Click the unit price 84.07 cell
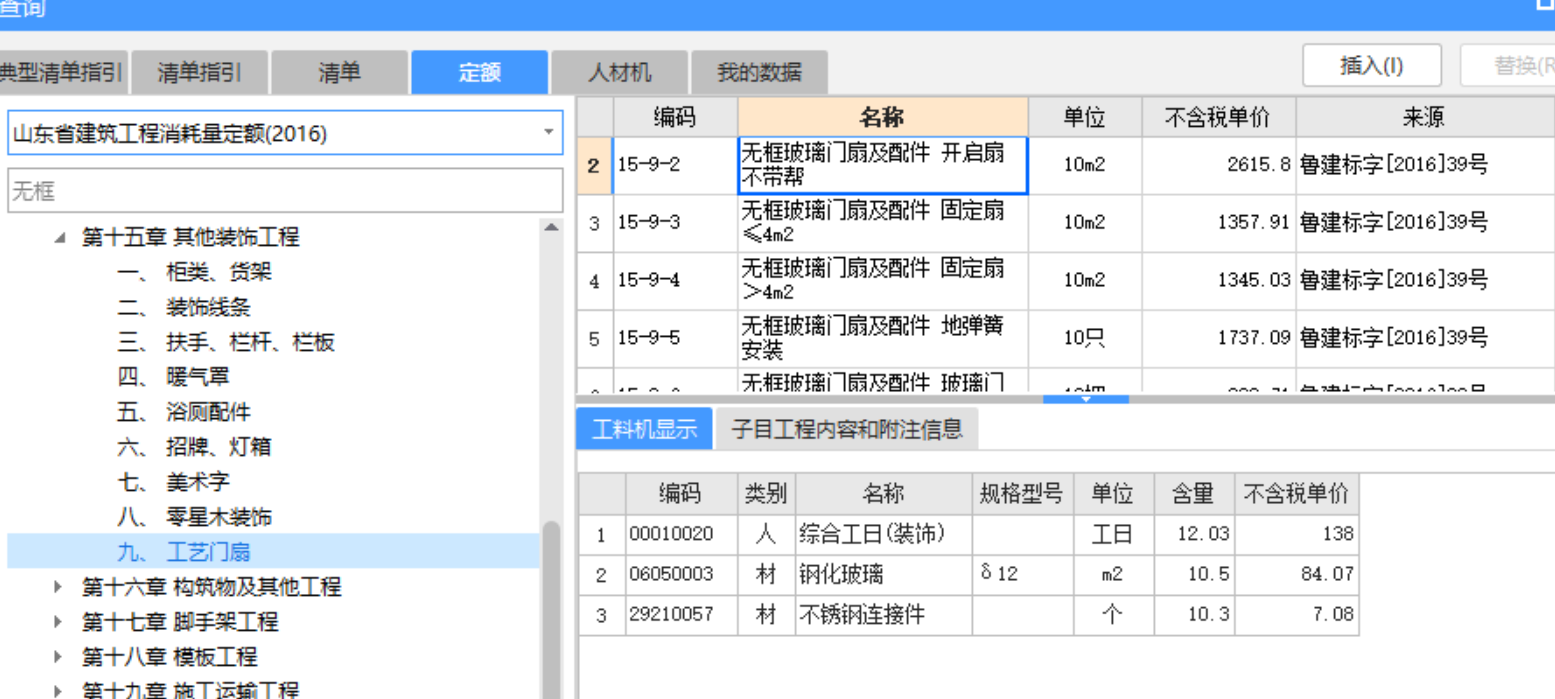The height and width of the screenshot is (699, 1555). point(1296,575)
